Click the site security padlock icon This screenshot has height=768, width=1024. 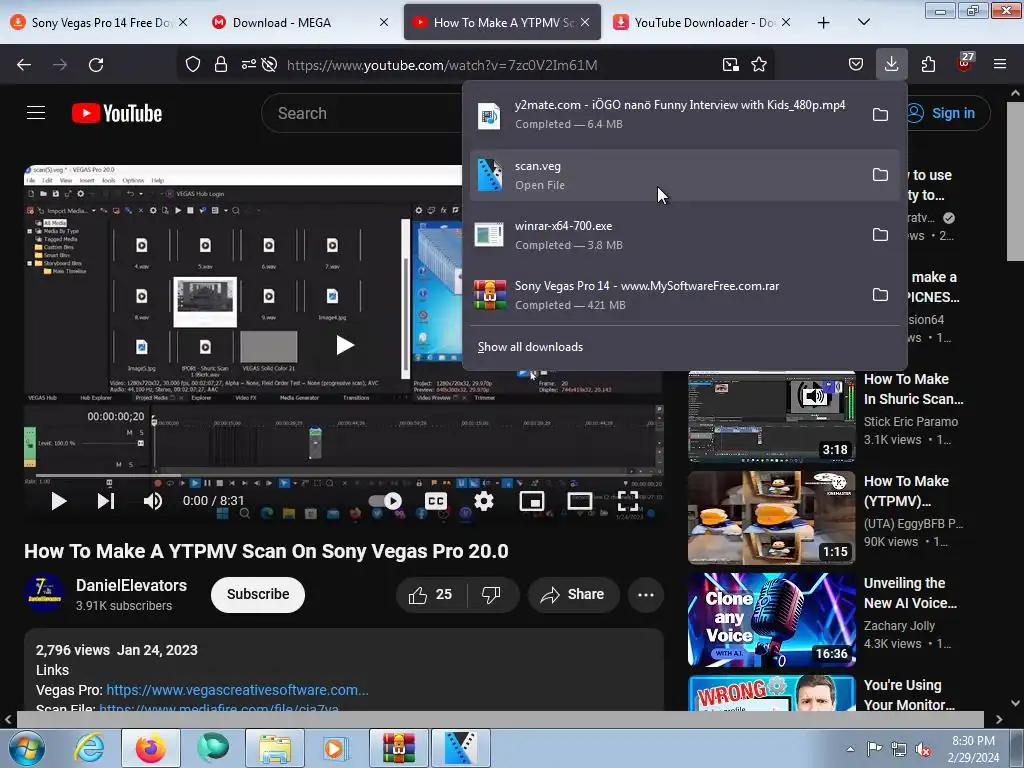coord(221,64)
